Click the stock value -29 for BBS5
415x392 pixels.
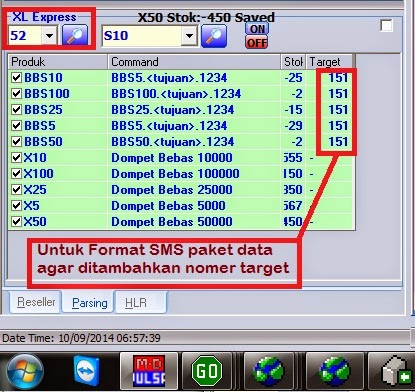pyautogui.click(x=294, y=126)
